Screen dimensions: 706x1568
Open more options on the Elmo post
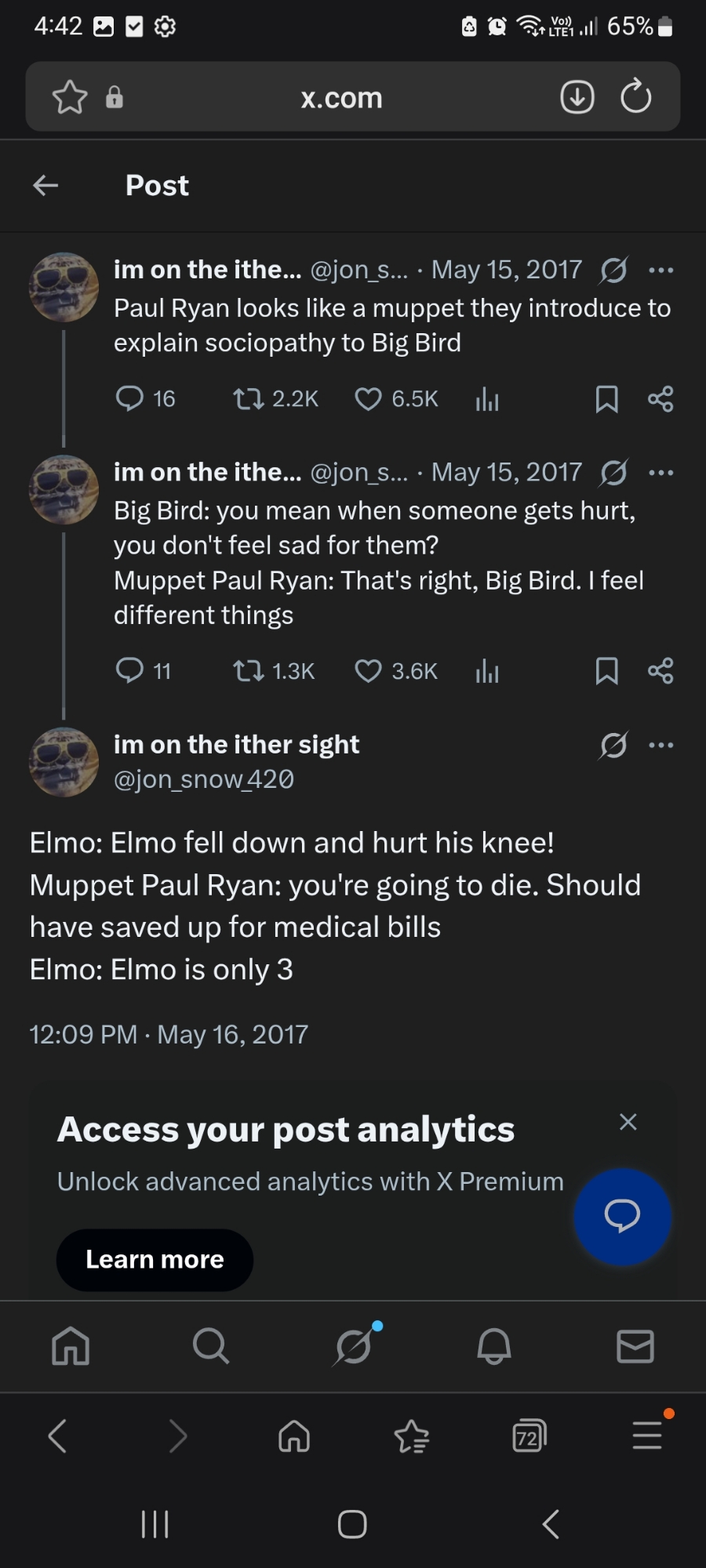pos(661,746)
